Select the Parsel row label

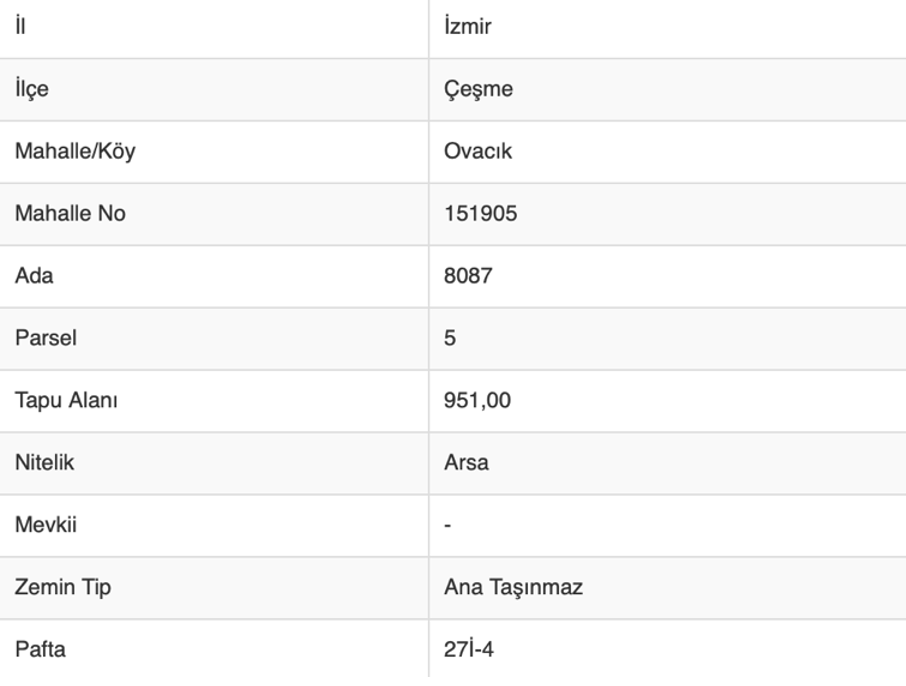coord(46,338)
